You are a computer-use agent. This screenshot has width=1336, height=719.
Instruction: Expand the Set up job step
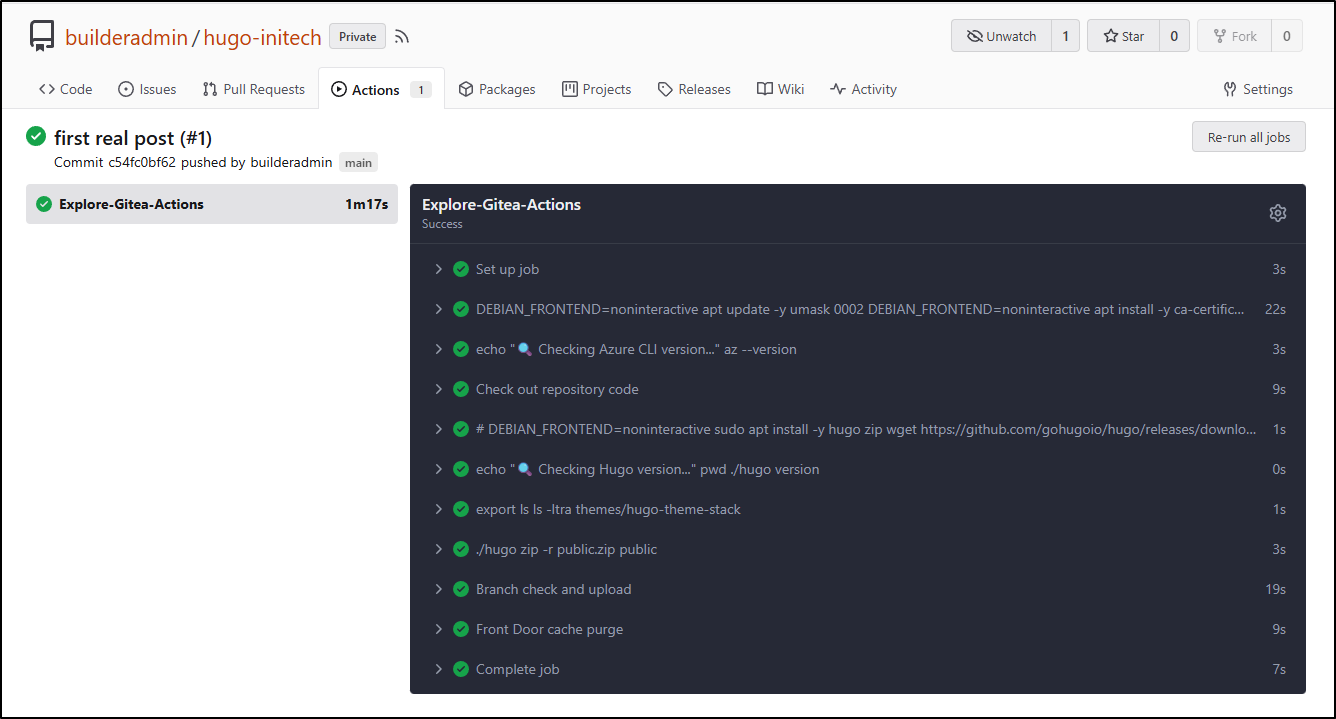[x=438, y=269]
